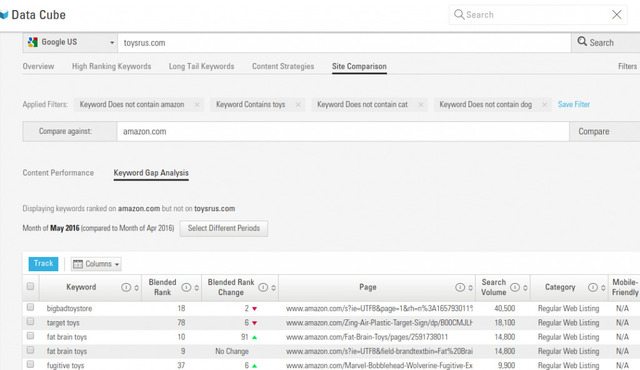The height and width of the screenshot is (370, 640).
Task: Click the toysrus.com domain input field
Action: pyautogui.click(x=344, y=43)
